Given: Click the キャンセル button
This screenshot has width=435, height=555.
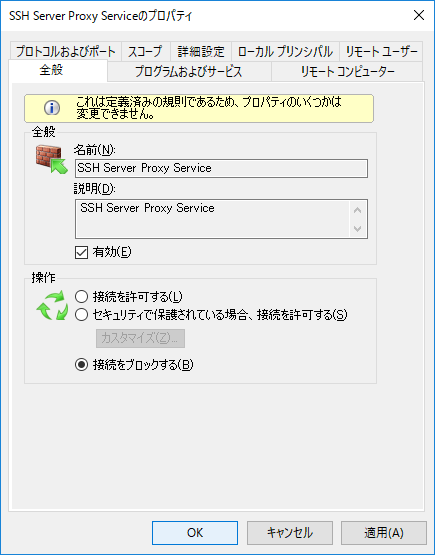Looking at the screenshot, I should point(290,533).
